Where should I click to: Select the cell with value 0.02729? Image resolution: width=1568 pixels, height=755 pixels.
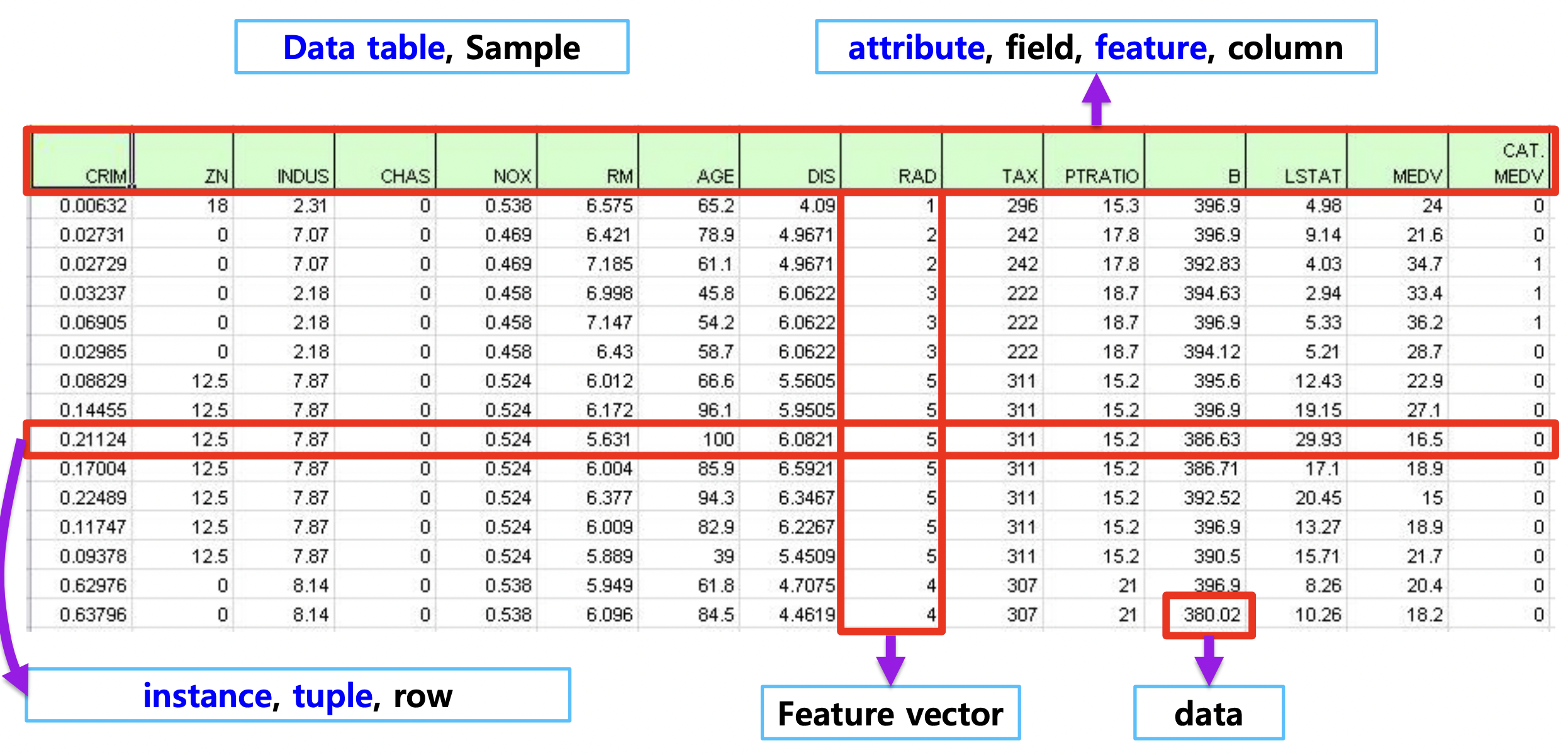[82, 264]
